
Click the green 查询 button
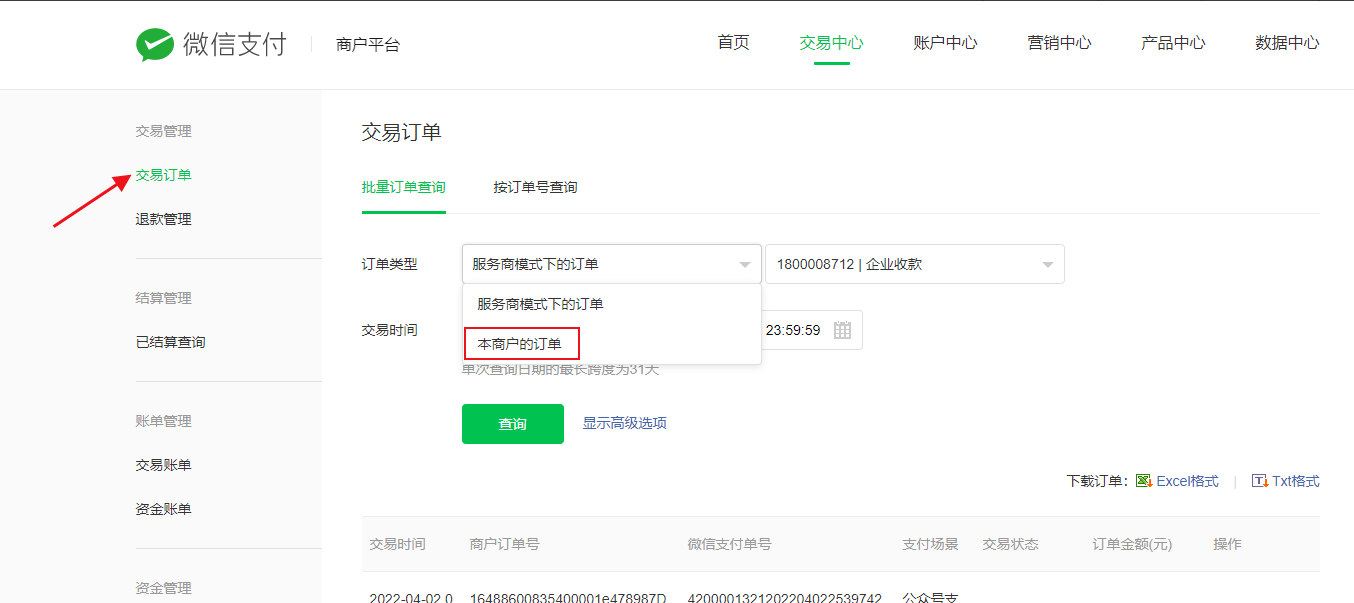coord(512,424)
